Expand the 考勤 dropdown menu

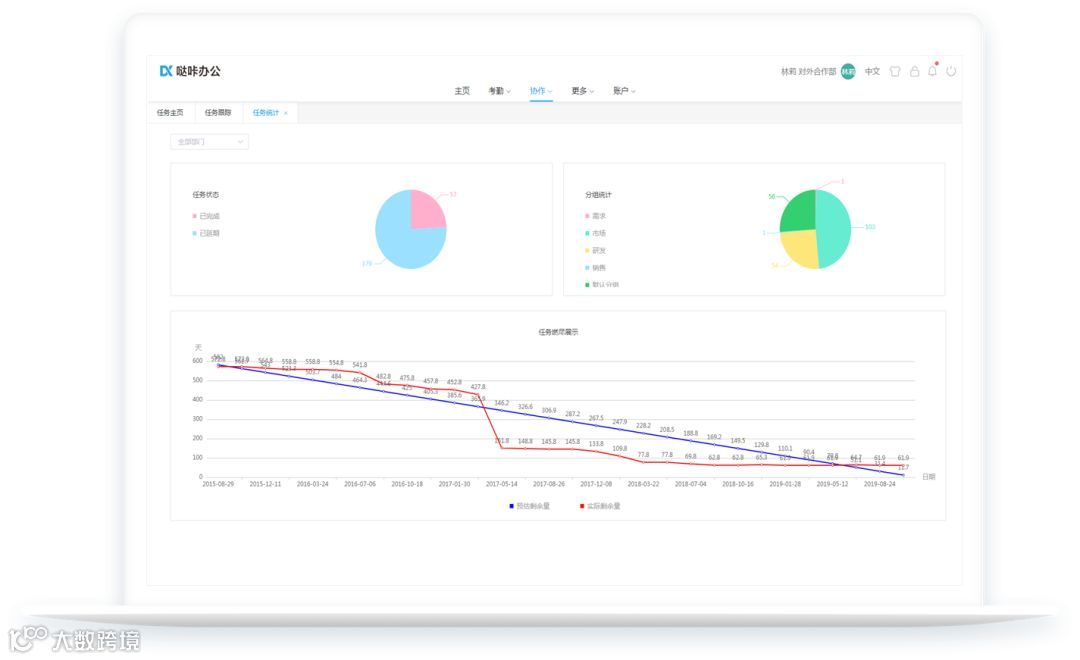[x=499, y=91]
